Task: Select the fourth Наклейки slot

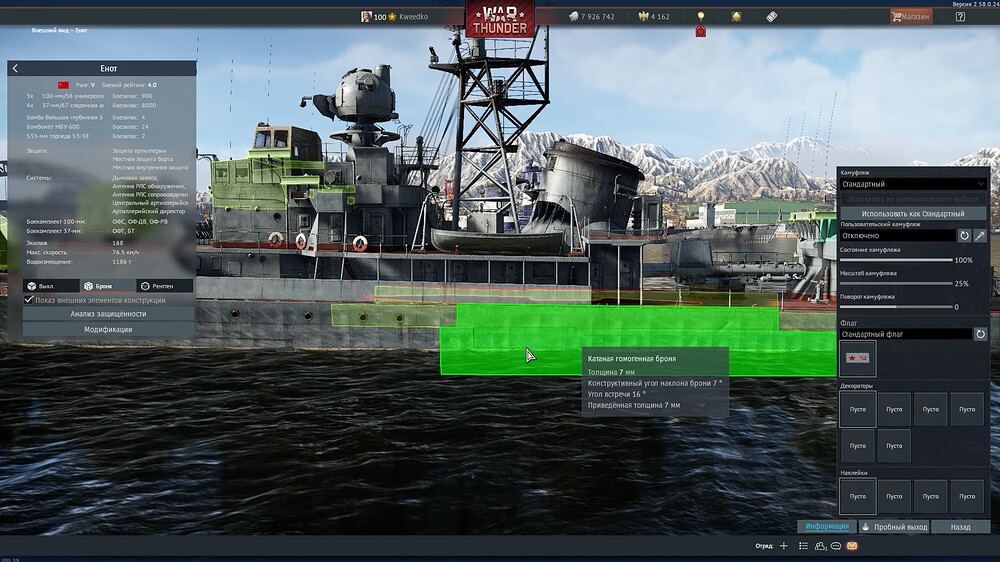Action: coord(967,496)
